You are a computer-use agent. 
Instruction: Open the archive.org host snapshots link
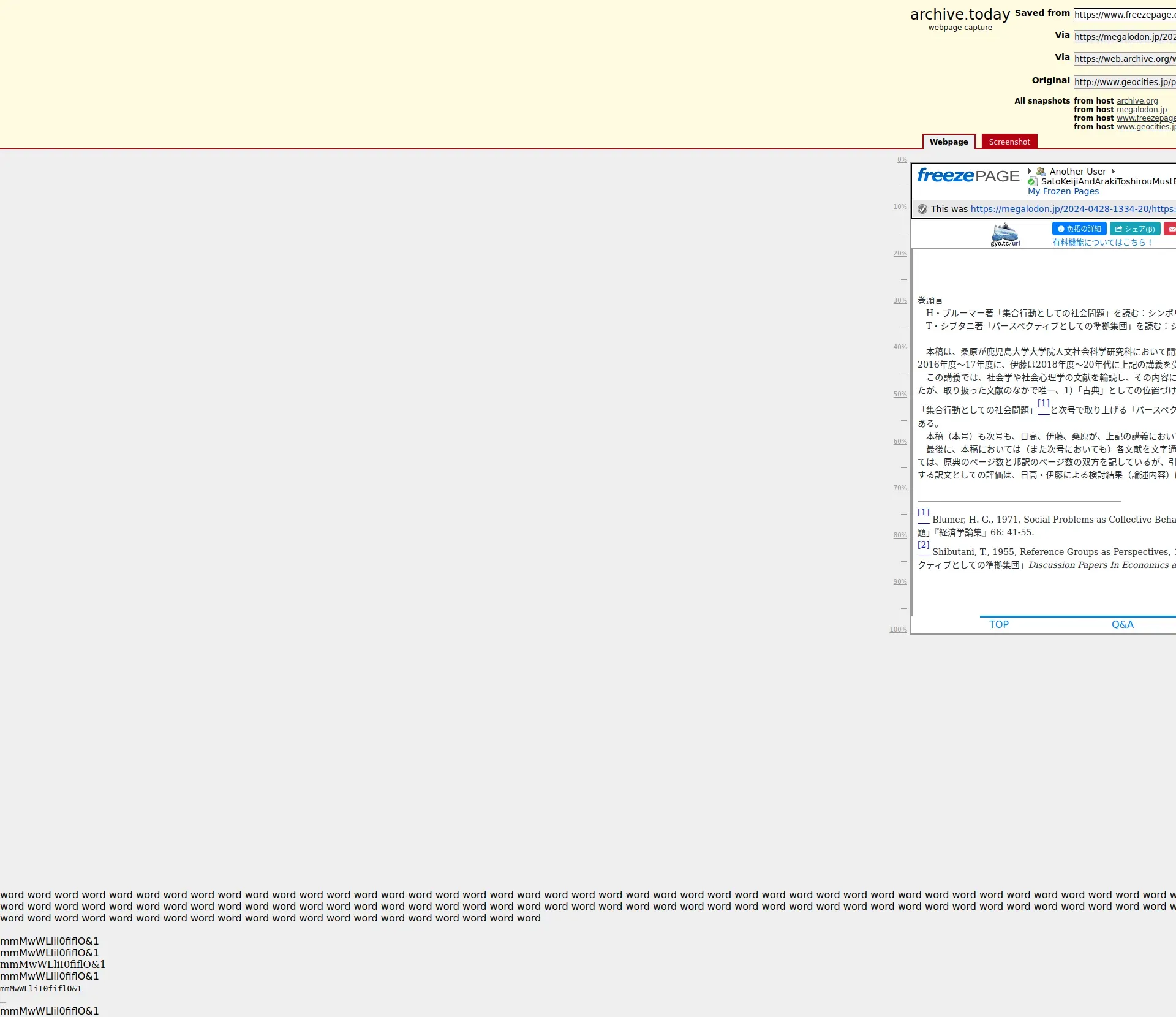tap(1137, 101)
